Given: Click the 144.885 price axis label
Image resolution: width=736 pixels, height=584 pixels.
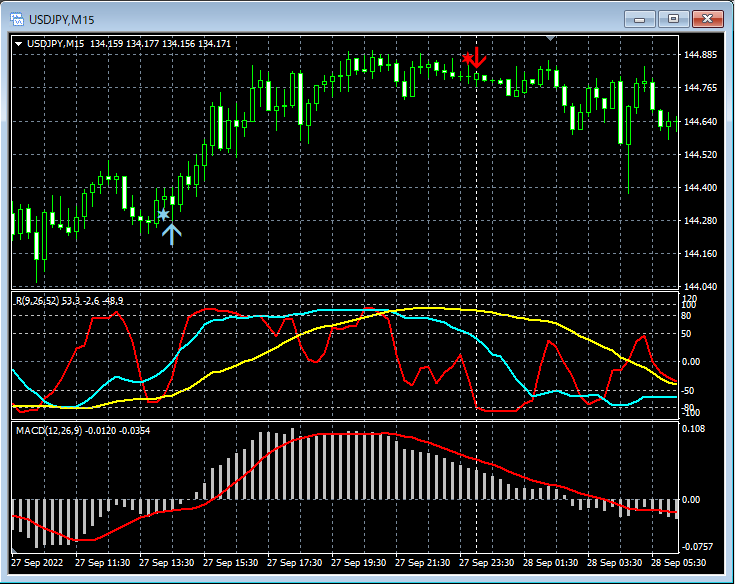Looking at the screenshot, I should [701, 55].
